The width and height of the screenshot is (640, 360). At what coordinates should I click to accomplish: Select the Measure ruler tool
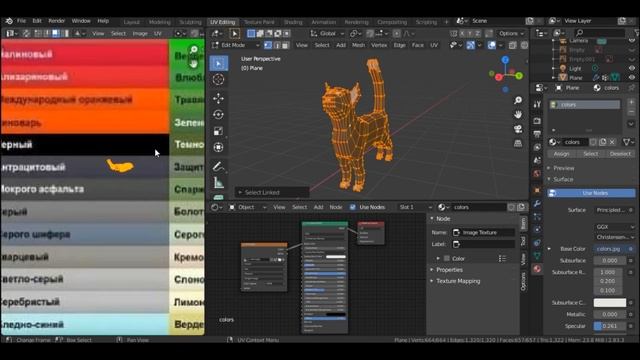point(218,183)
